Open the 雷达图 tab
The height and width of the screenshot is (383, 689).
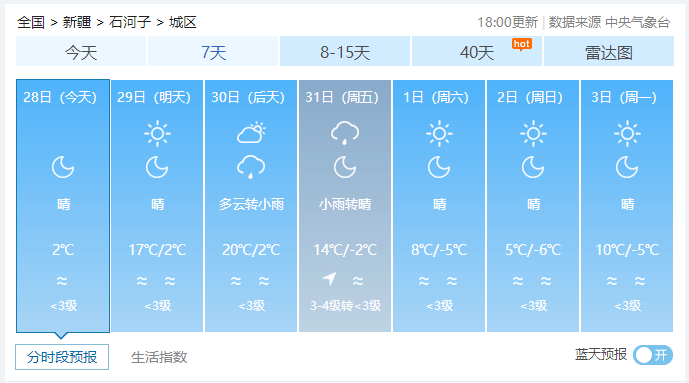(609, 51)
